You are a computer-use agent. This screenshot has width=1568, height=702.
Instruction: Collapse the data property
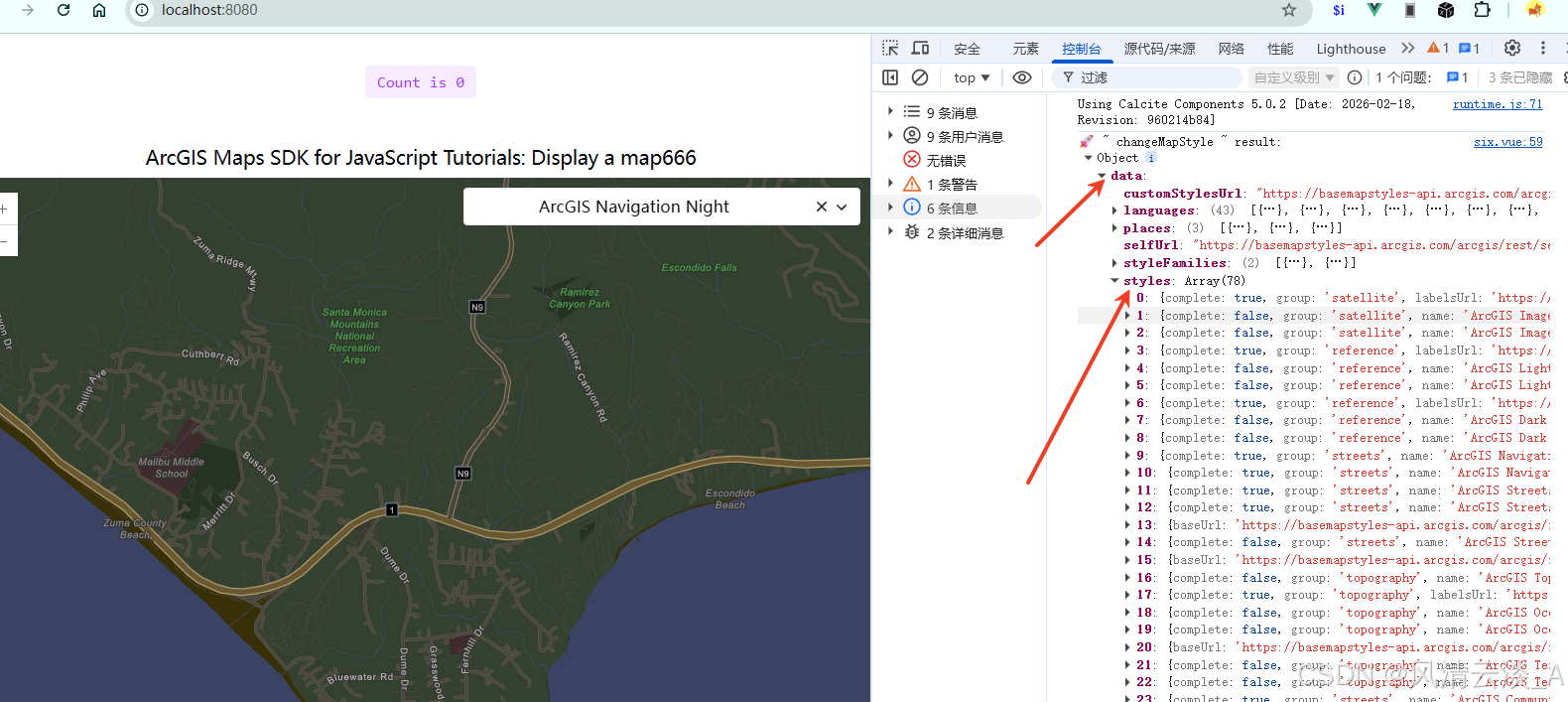tap(1103, 176)
